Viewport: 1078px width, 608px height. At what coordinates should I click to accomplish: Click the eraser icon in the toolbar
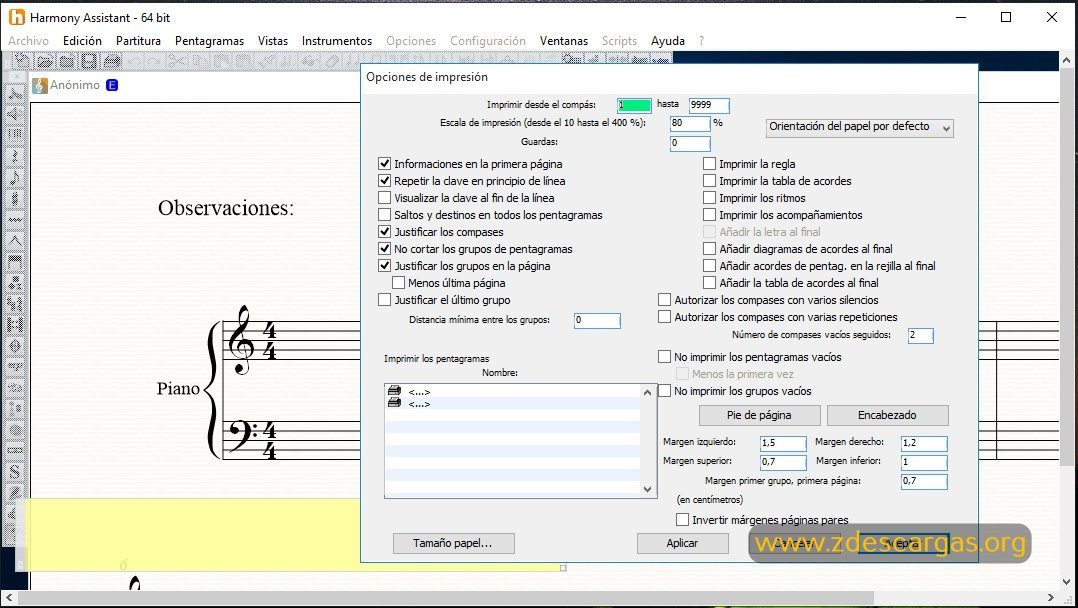pos(331,61)
